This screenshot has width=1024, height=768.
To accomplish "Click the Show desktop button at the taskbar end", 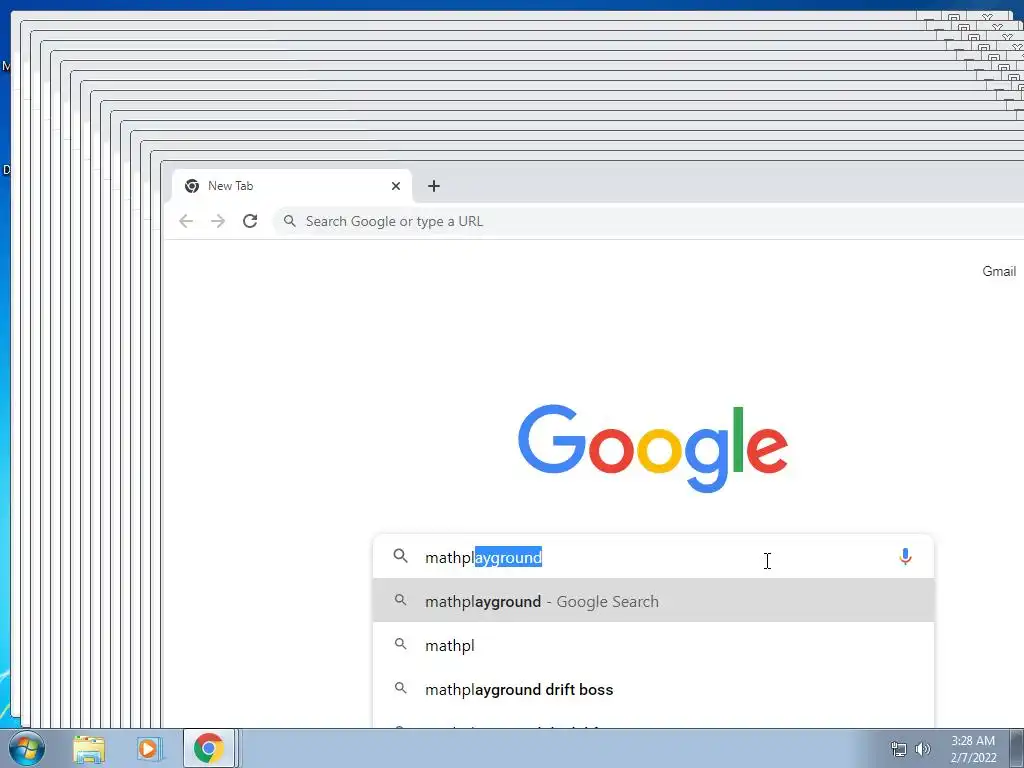I will tap(1017, 748).
